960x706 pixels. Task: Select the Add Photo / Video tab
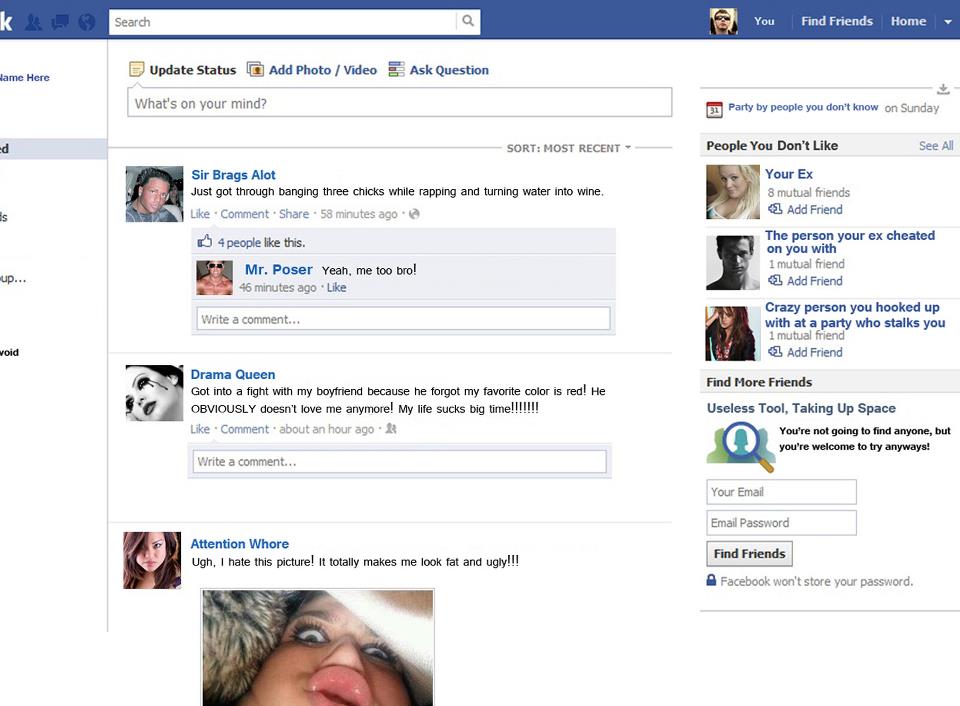[x=312, y=70]
